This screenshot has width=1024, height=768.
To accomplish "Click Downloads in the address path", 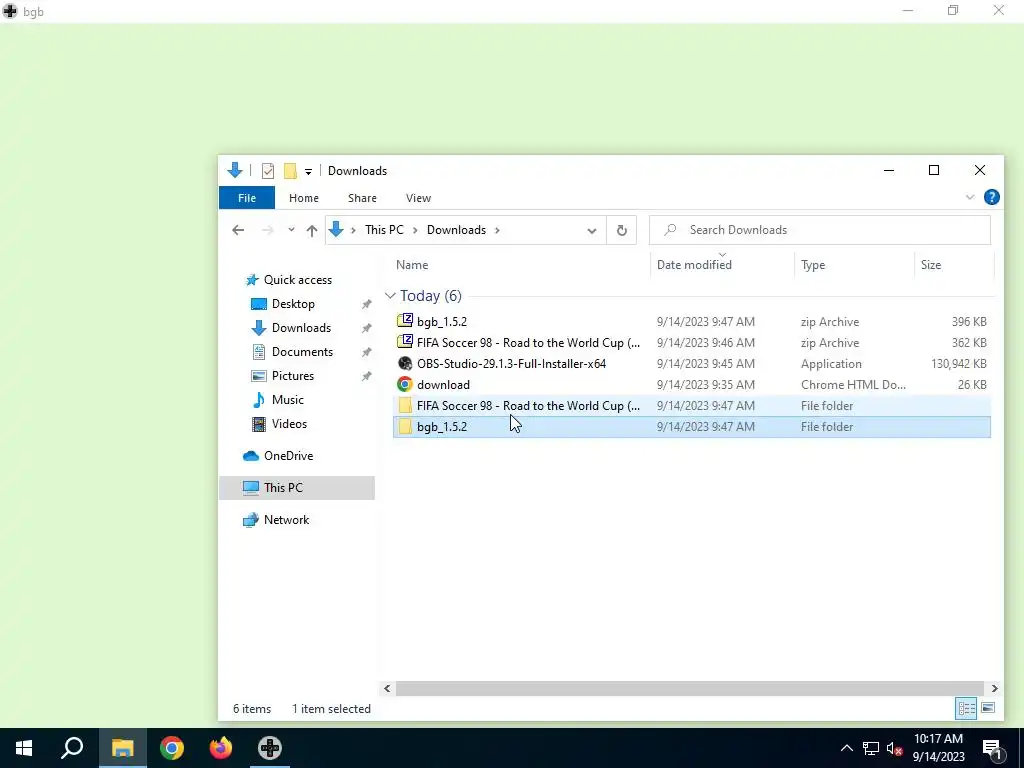I will pos(456,230).
